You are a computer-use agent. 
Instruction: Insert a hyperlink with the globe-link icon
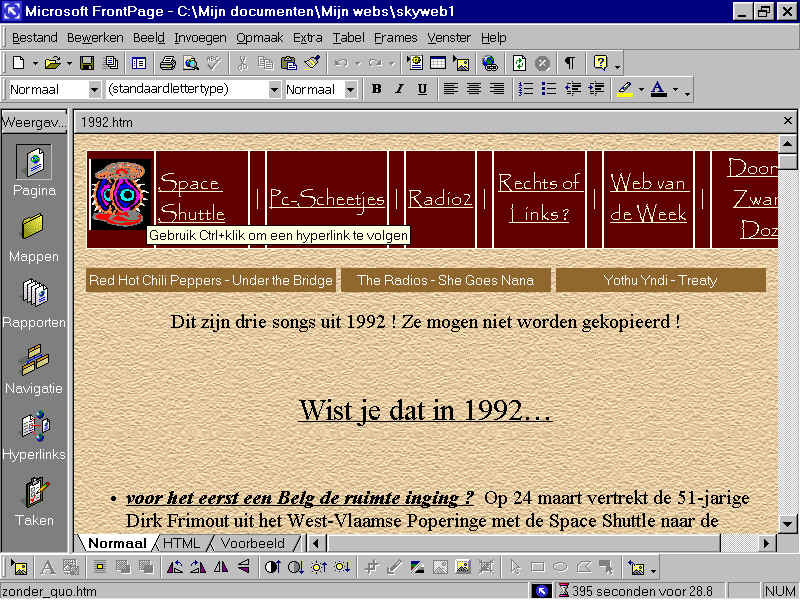tap(490, 63)
